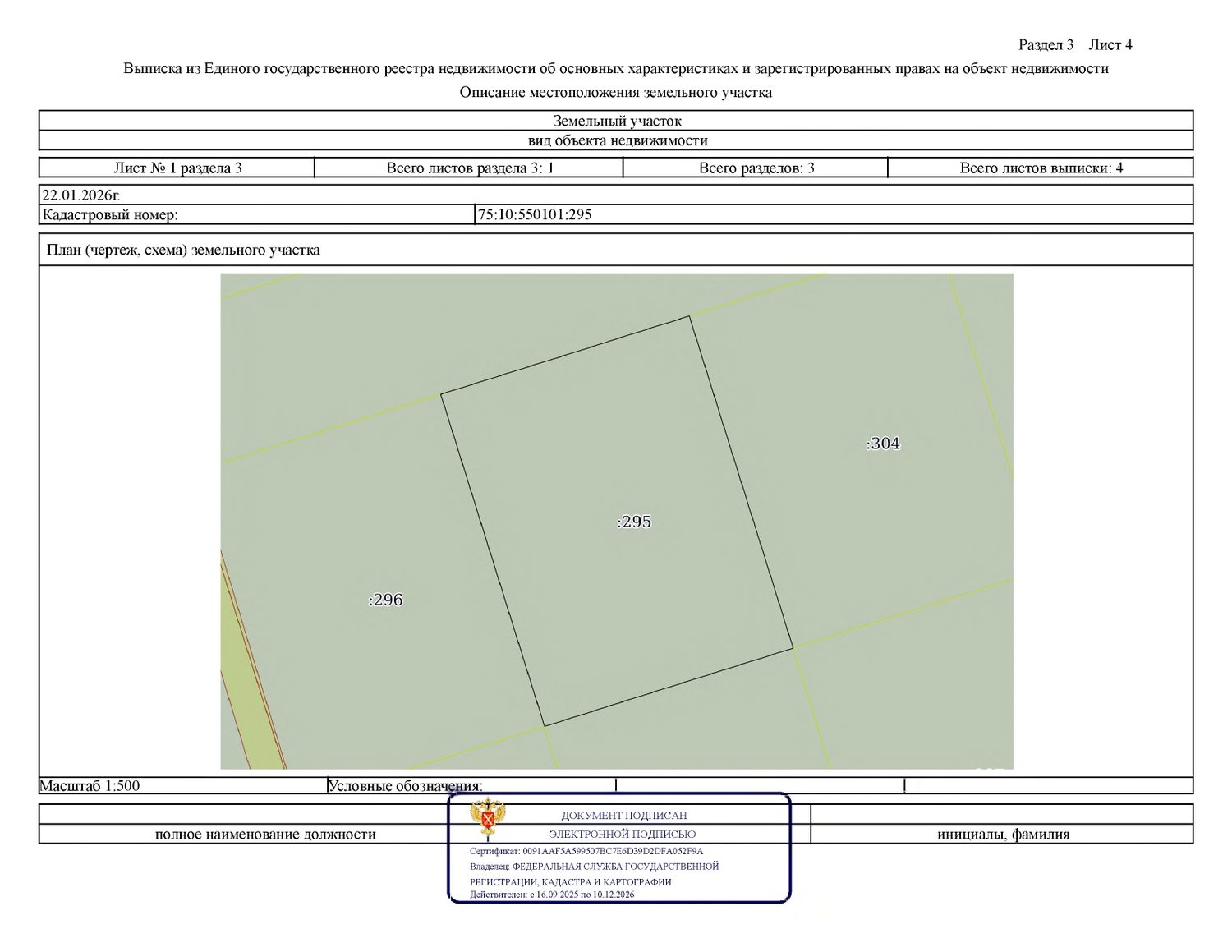Select the "Масштаб 1:500" scale text

coord(90,786)
